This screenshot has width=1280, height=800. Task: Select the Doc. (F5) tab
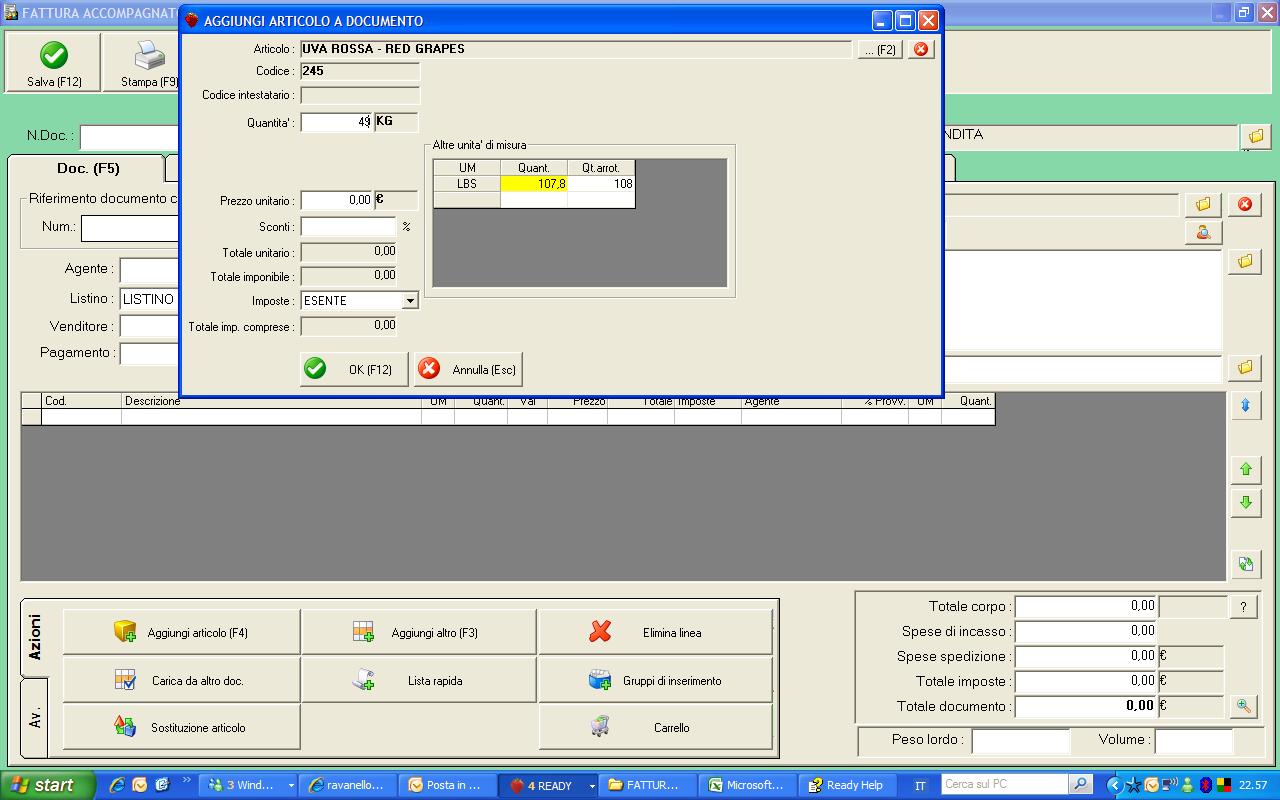(87, 168)
